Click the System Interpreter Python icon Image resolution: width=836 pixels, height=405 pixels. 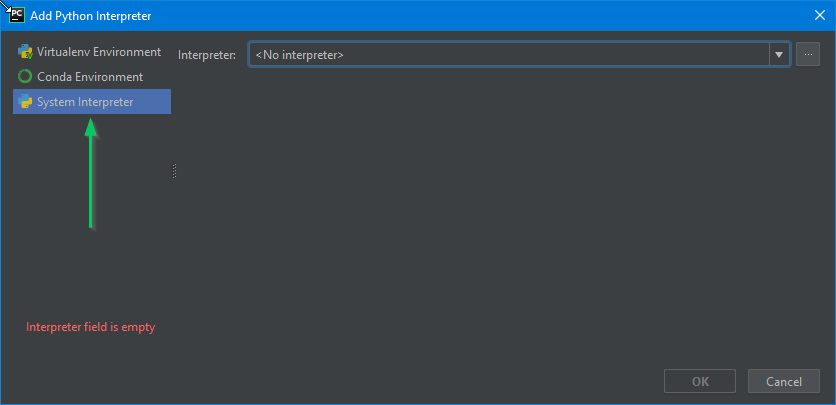tap(25, 101)
